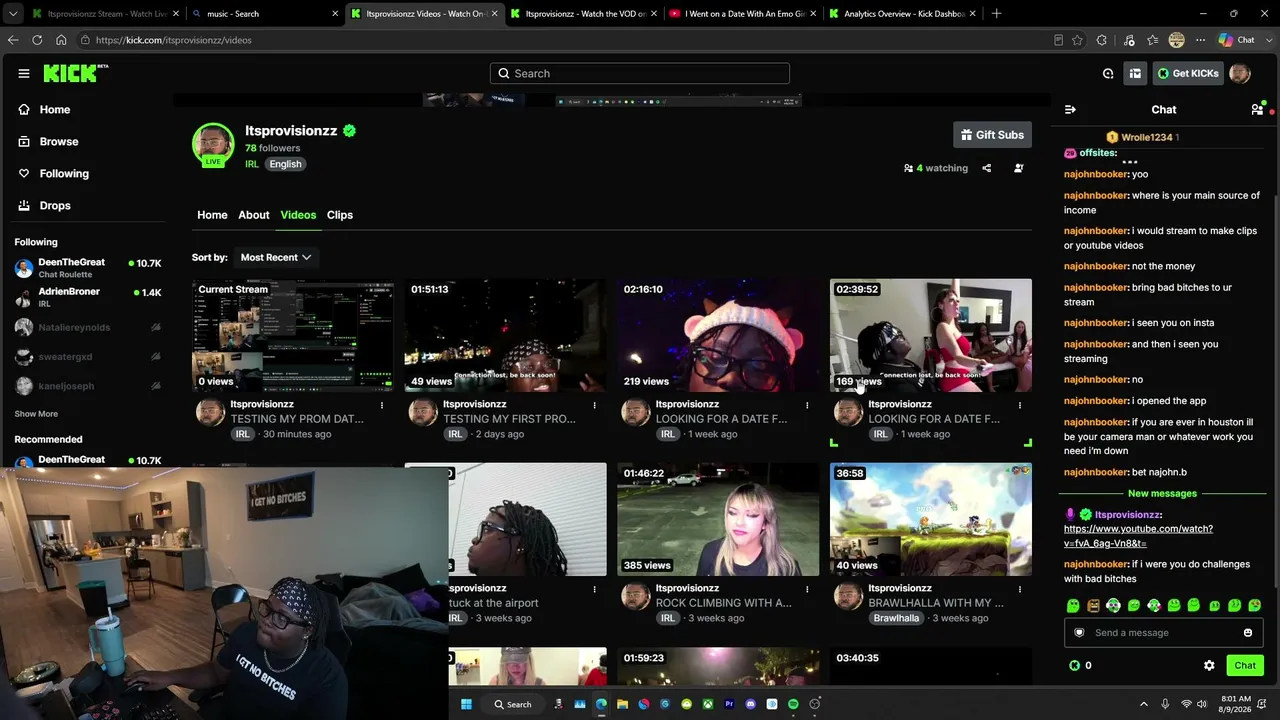Open options for the 219-views LOOKING FOR A DATE video

click(807, 405)
